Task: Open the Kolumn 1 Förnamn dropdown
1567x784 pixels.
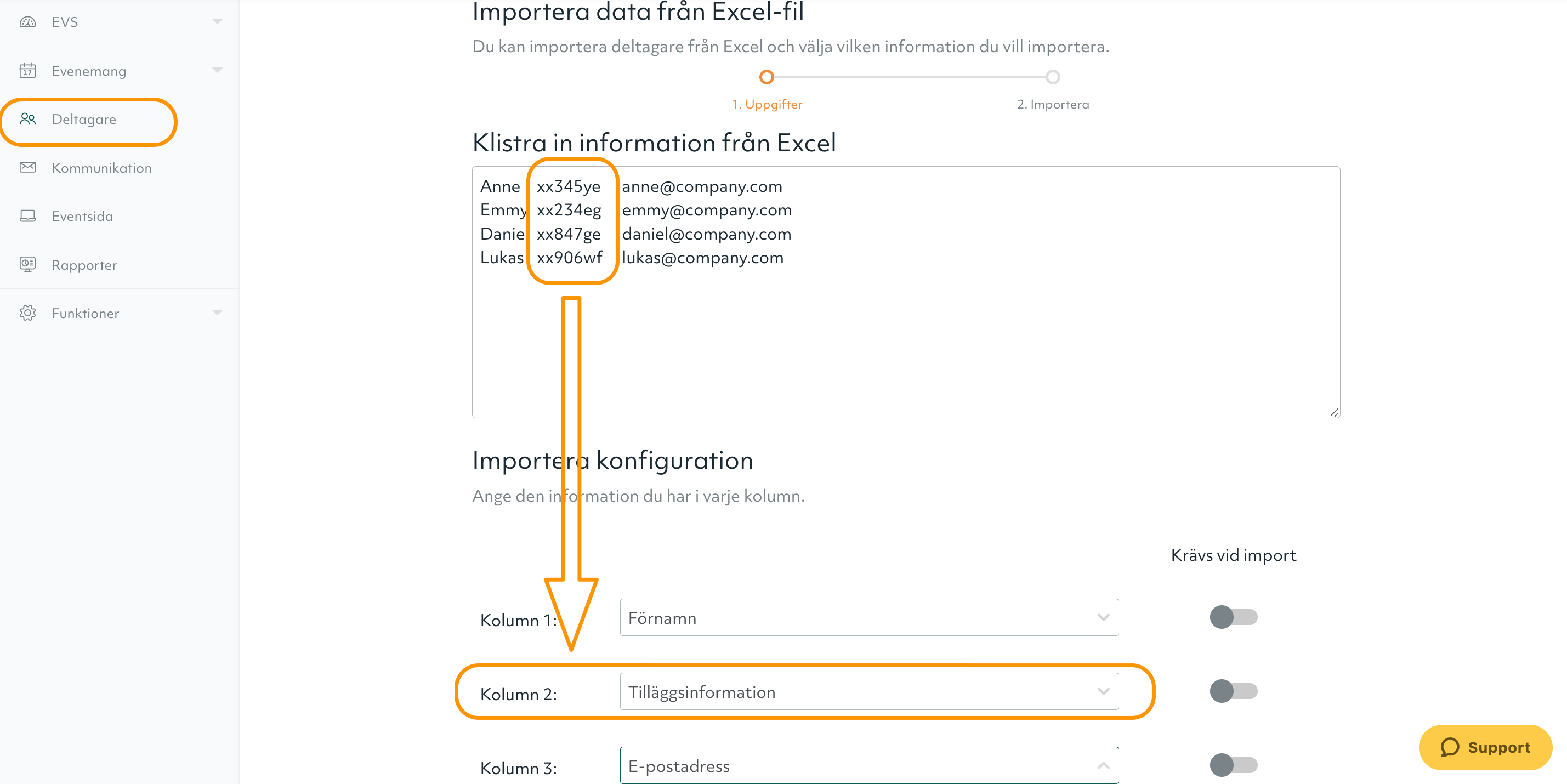Action: (868, 618)
